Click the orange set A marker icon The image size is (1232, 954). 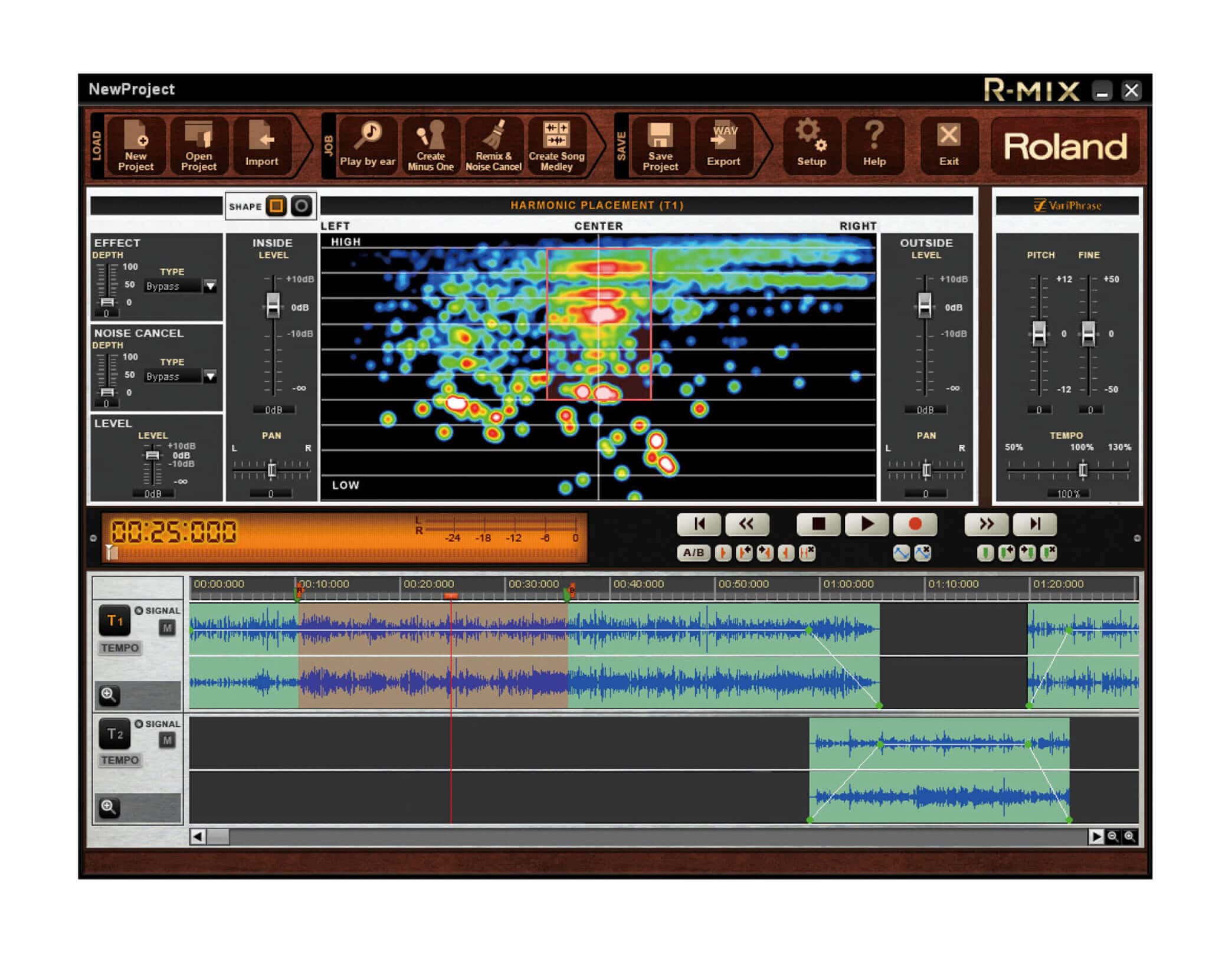(x=723, y=553)
